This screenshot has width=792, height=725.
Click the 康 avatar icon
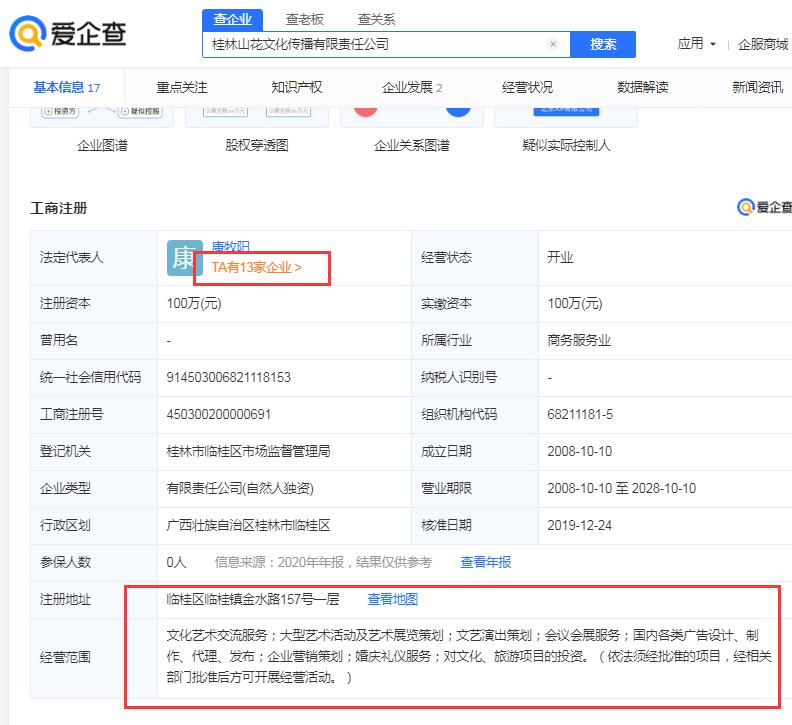tap(183, 258)
